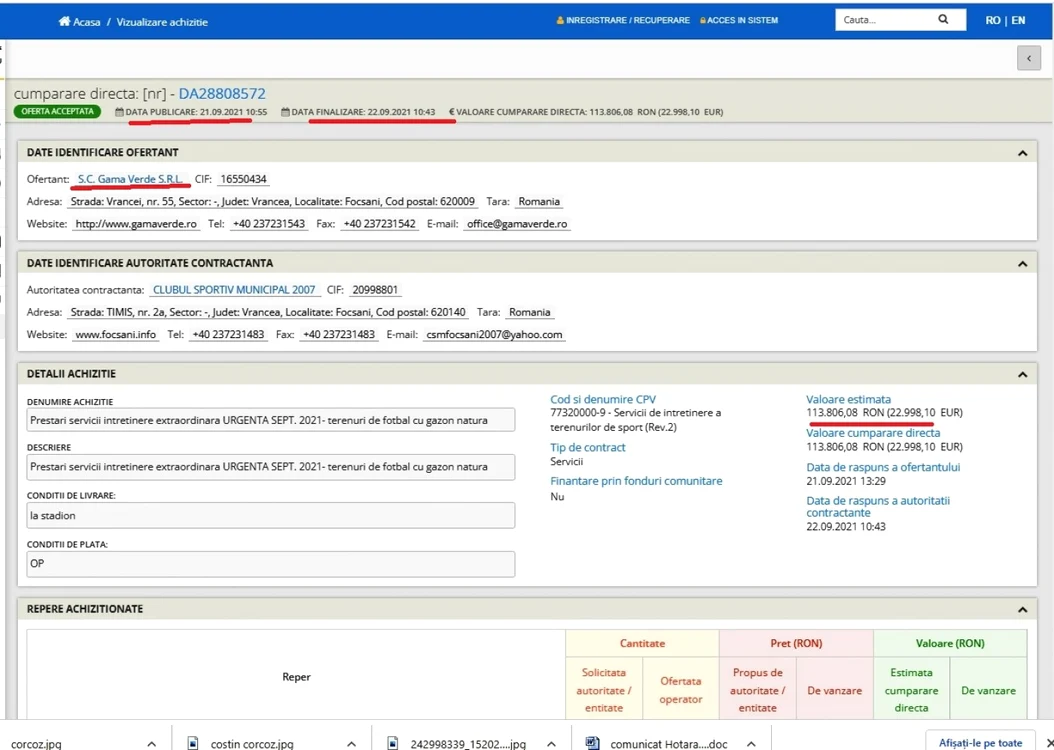Collapse the Repere Achizitionate section
1054x750 pixels.
(x=1022, y=610)
